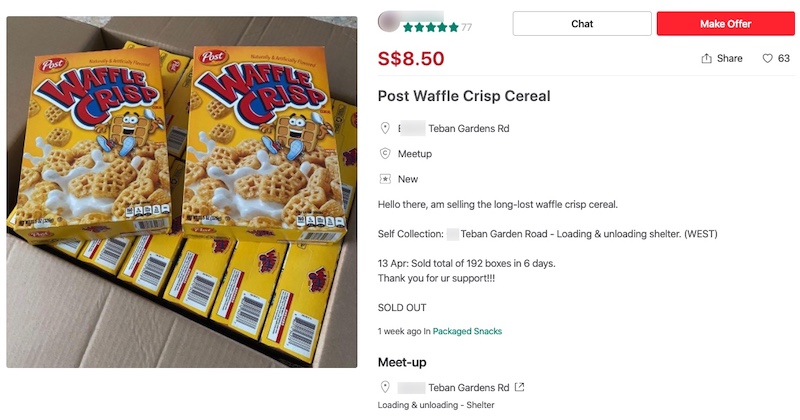The height and width of the screenshot is (420, 800).
Task: Click the Chat button
Action: click(582, 24)
